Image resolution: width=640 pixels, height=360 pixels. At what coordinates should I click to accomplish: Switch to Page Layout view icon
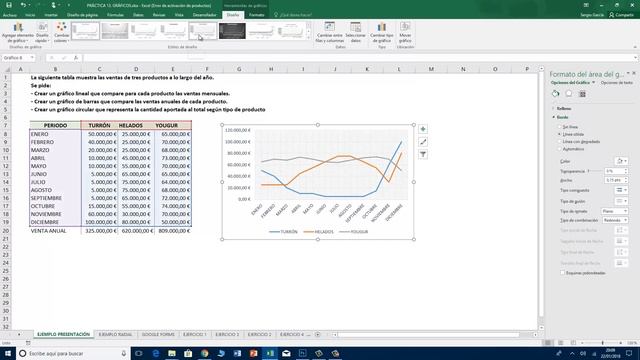(x=561, y=343)
